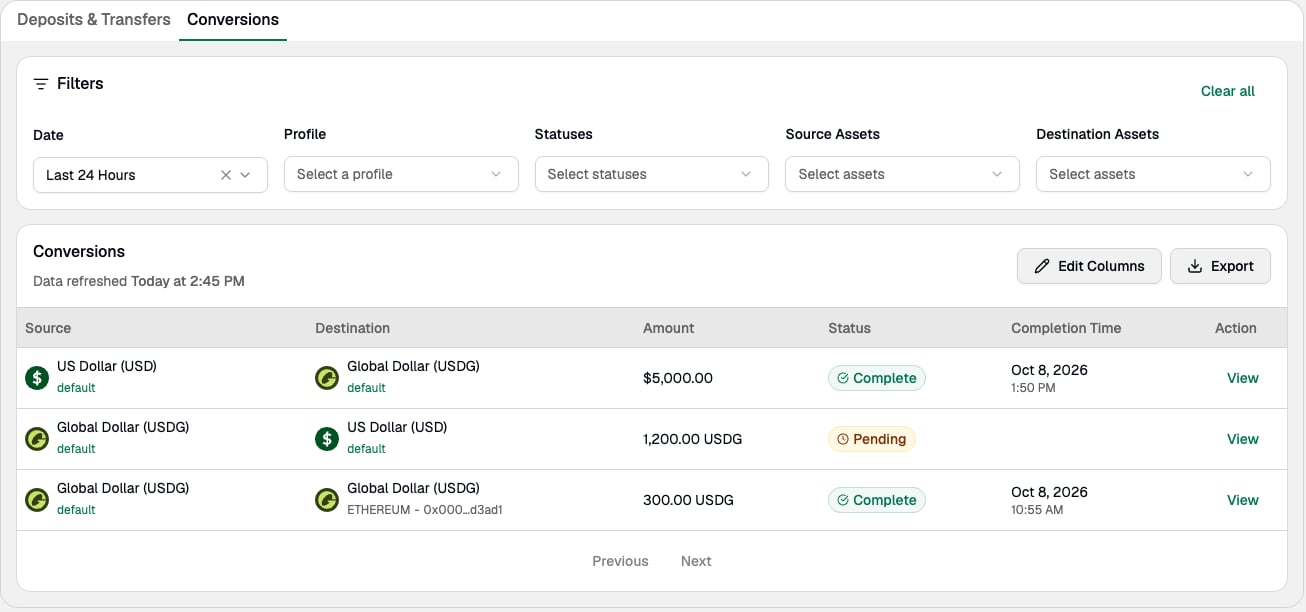Click the USDG destination icon in the 300.00 USDG row
1306x612 pixels.
click(x=327, y=500)
